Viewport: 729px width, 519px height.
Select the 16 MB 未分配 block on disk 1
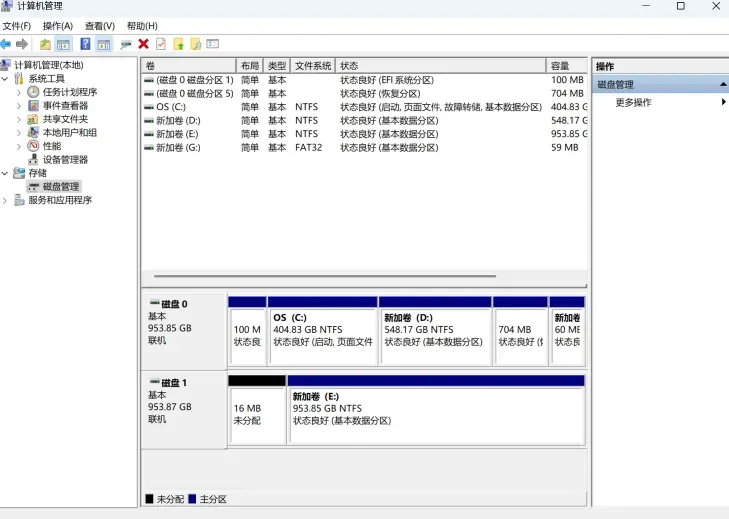pos(257,410)
